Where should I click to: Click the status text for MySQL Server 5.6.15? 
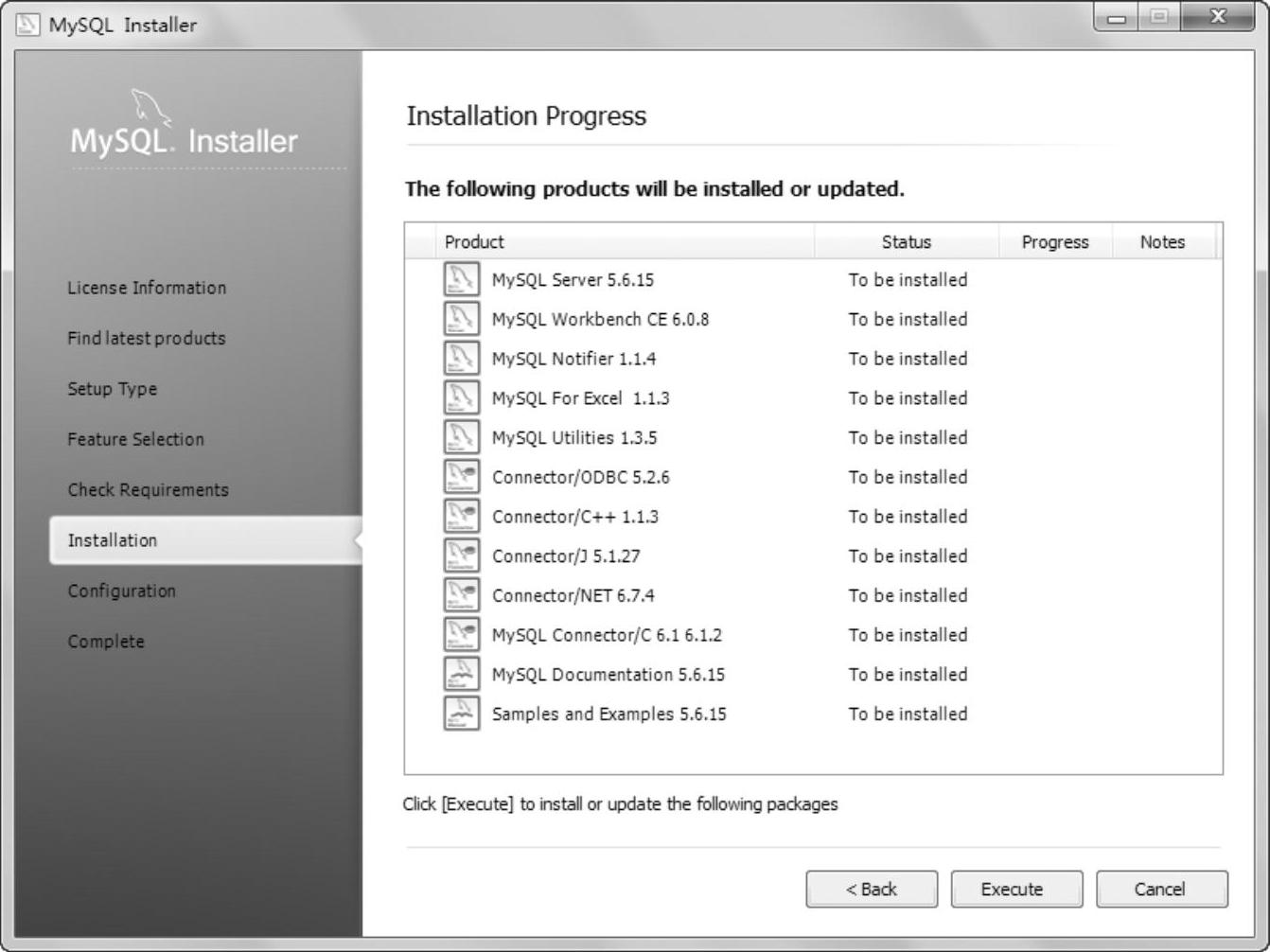[x=908, y=280]
